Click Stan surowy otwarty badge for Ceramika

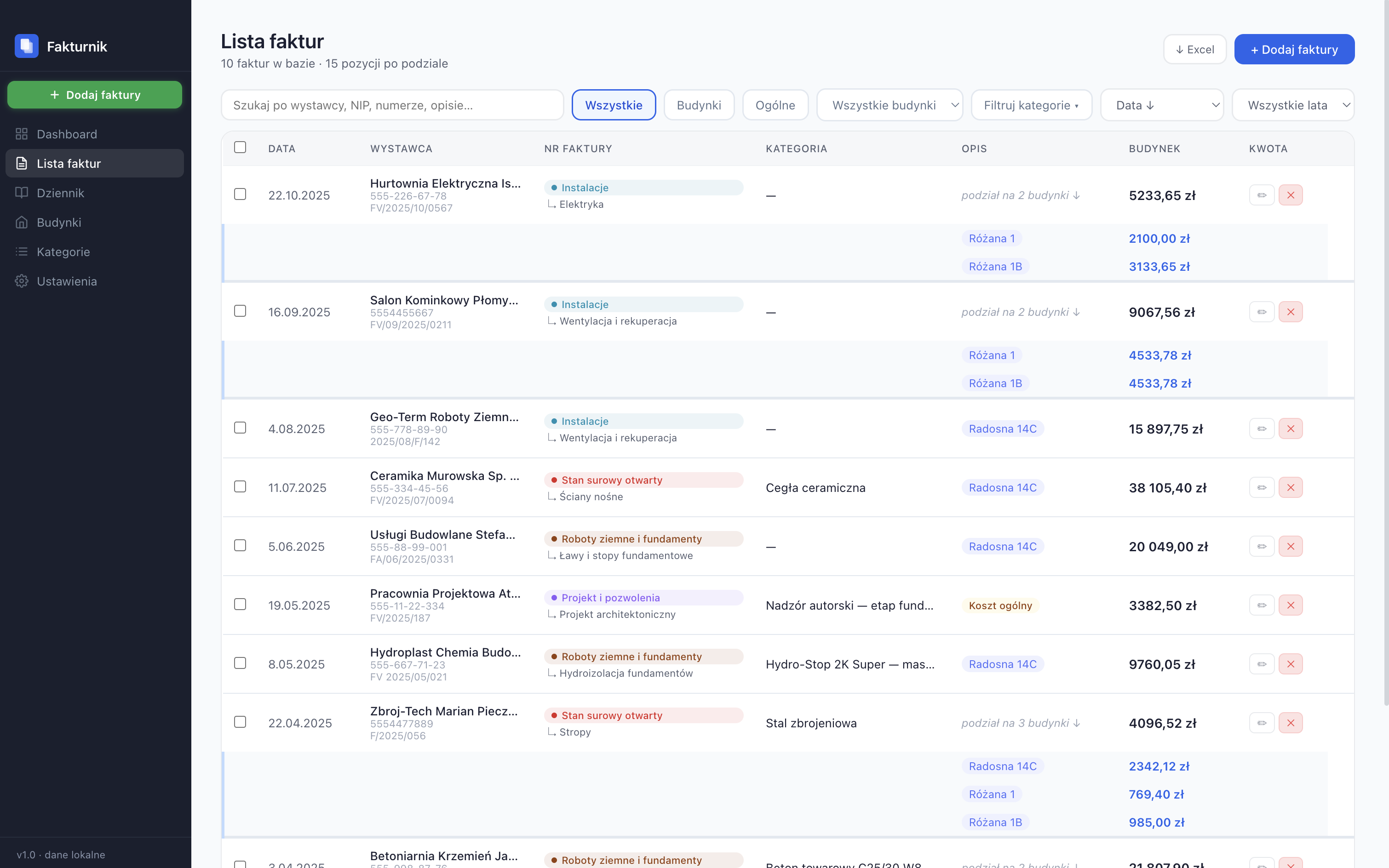click(643, 480)
